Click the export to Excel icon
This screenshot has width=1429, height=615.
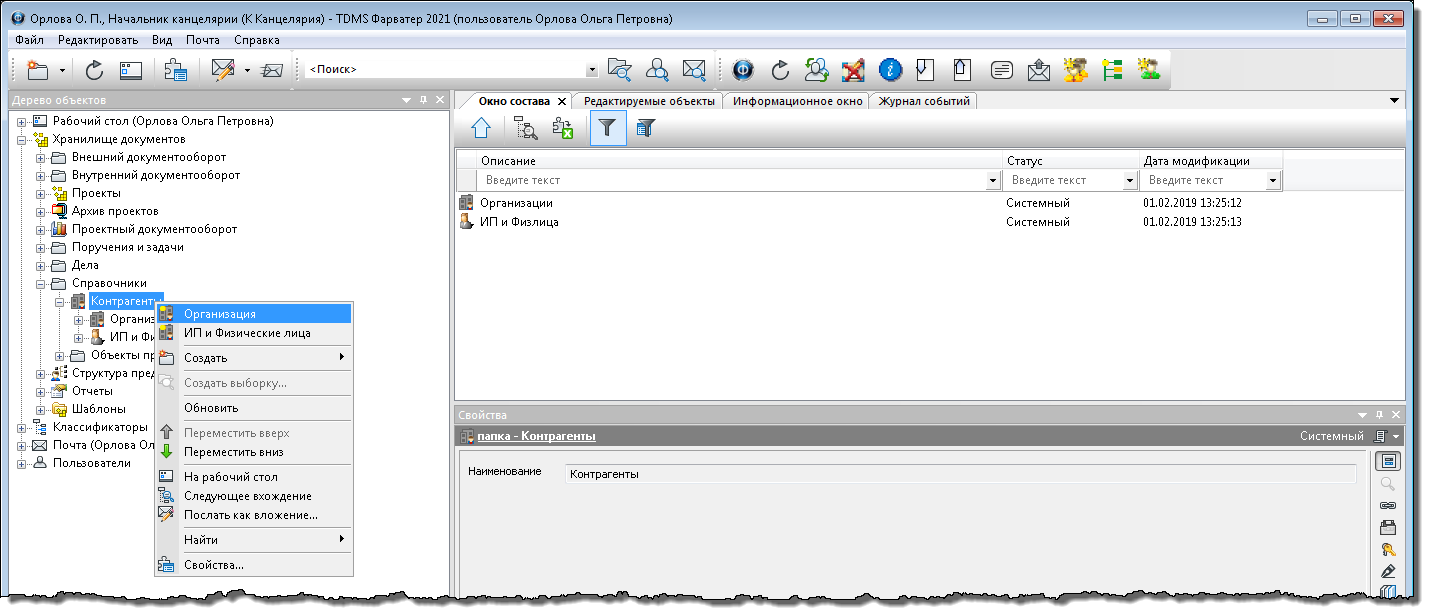click(x=563, y=127)
